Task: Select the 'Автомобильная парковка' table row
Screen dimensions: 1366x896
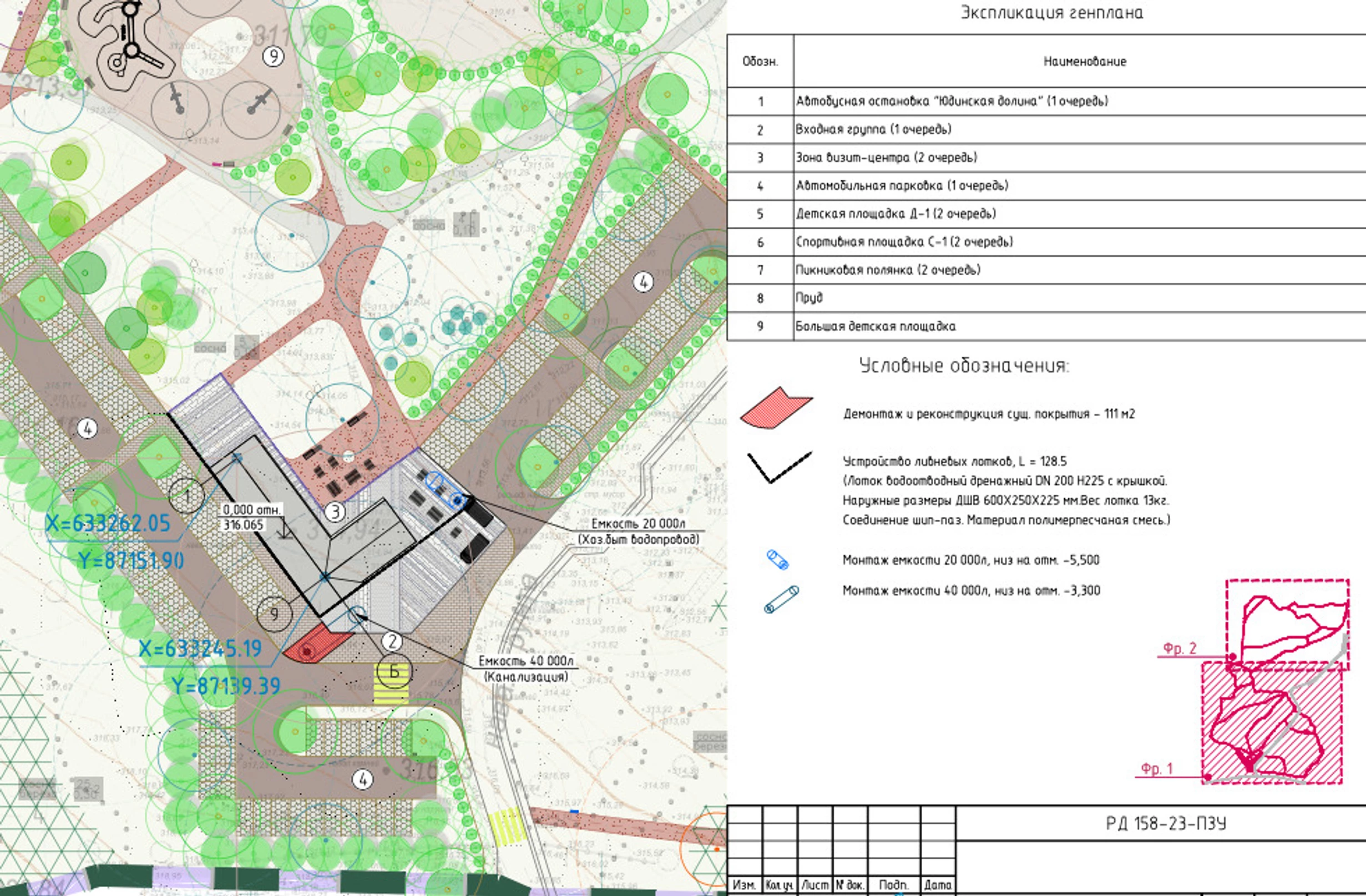Action: 1046,185
